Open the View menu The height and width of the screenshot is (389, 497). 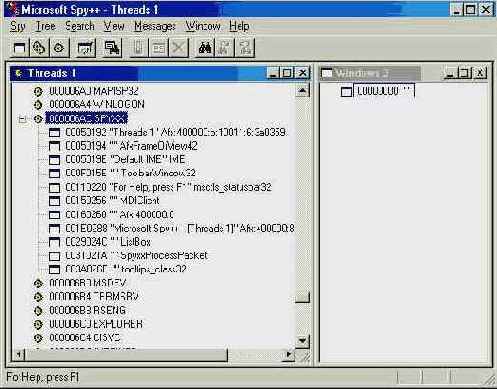pos(114,26)
